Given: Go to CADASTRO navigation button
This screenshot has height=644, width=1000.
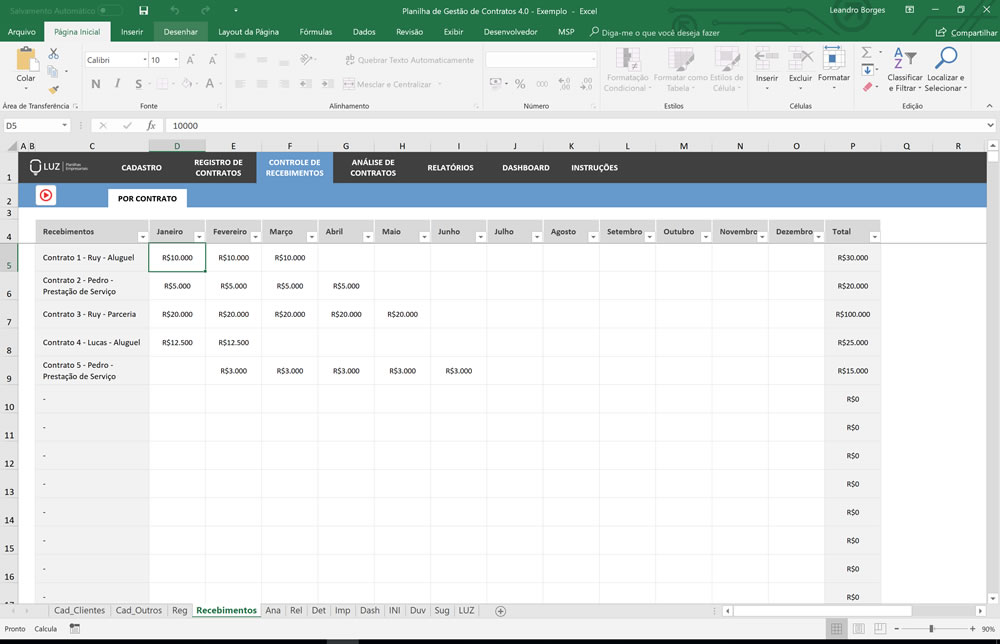Looking at the screenshot, I should (x=142, y=168).
